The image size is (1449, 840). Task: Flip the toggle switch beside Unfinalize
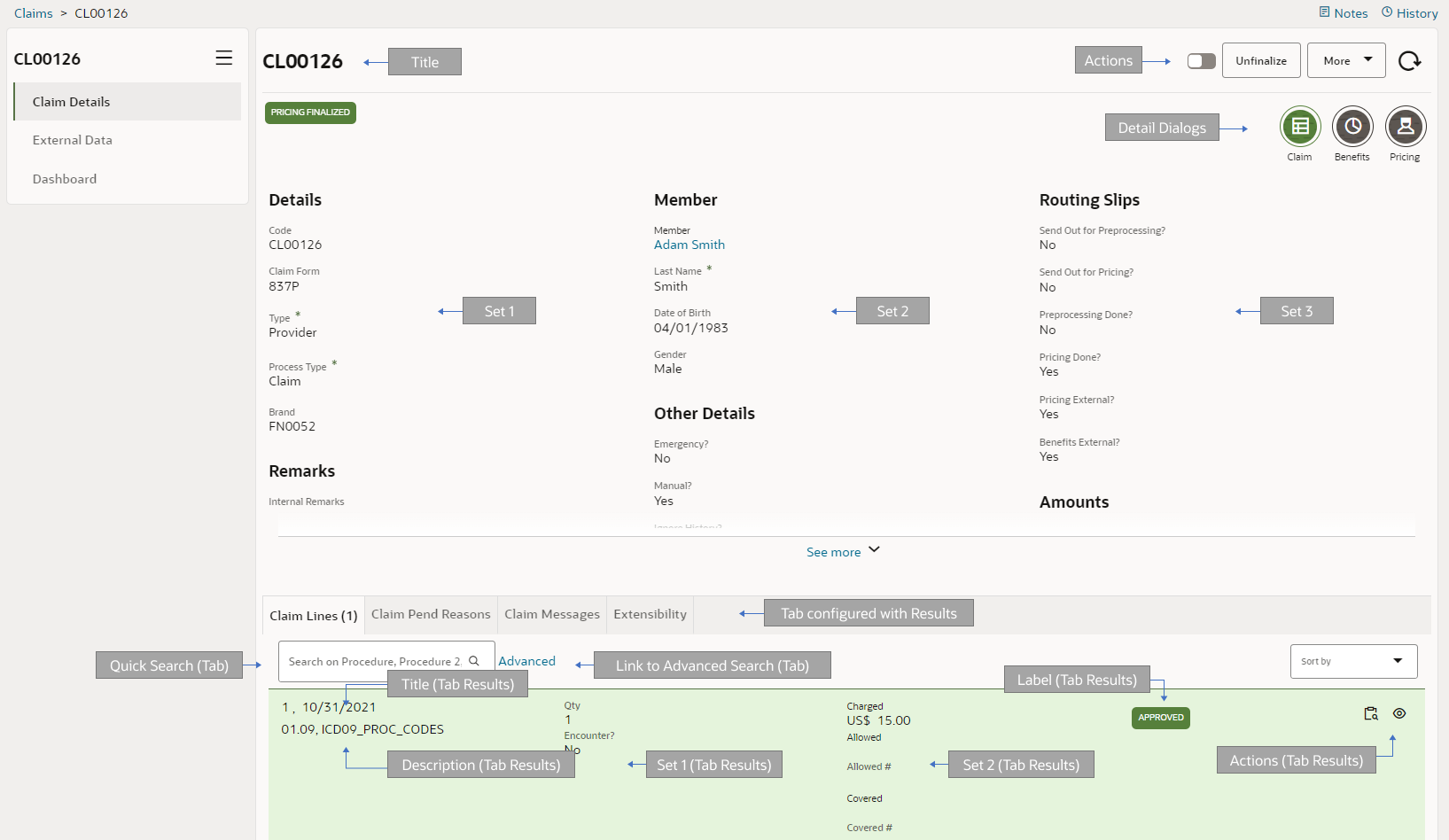click(x=1201, y=59)
